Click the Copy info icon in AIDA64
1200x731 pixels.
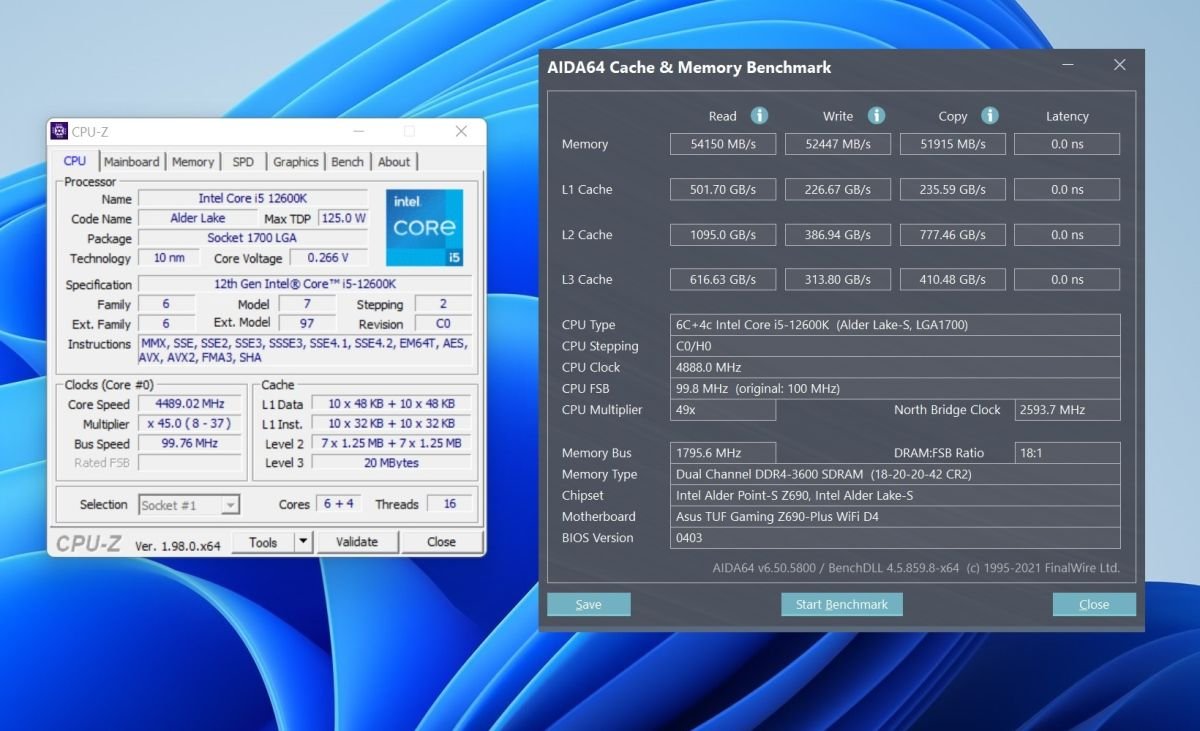989,115
